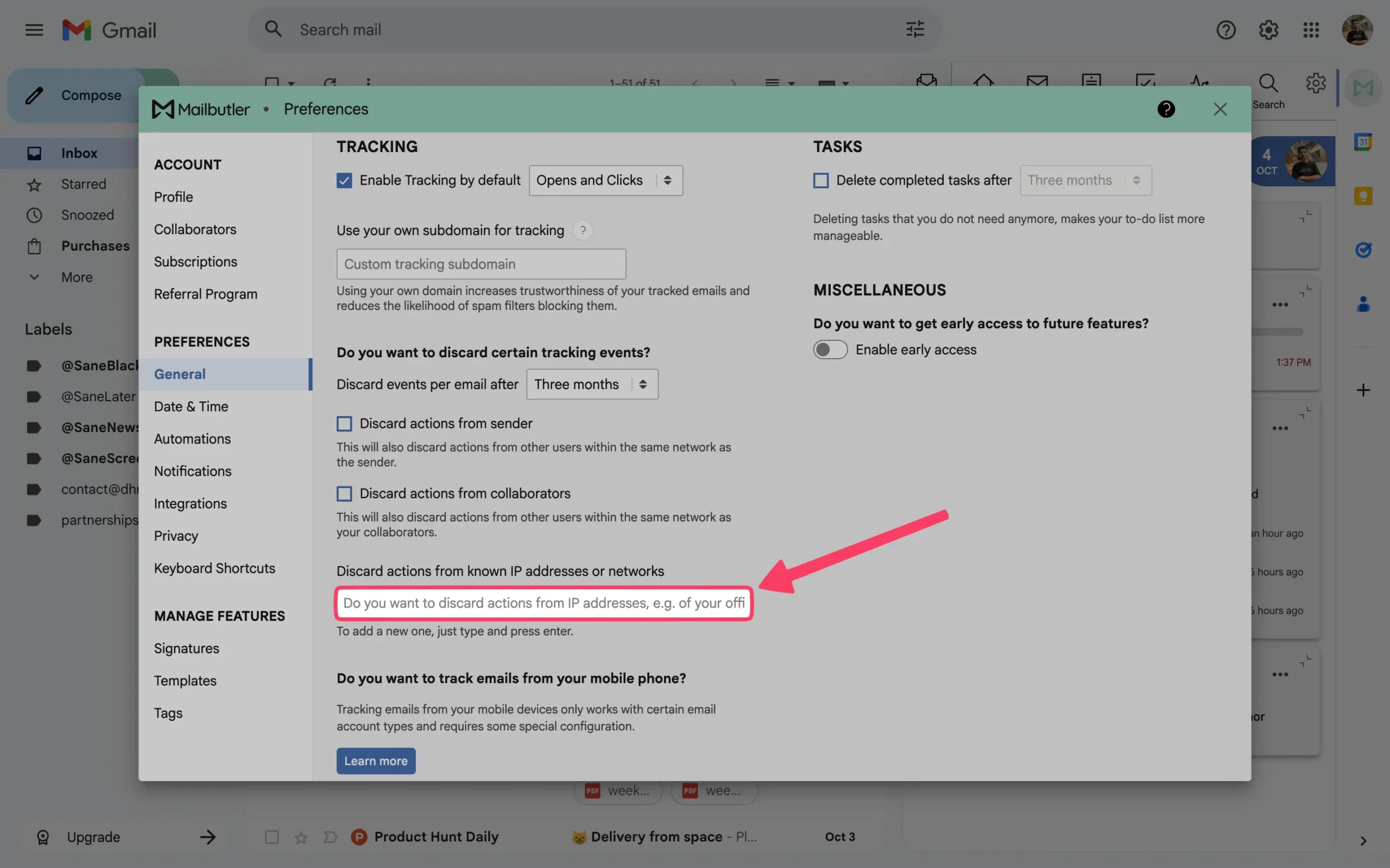Screen dimensions: 1390x868
Task: Open Google apps grid icon
Action: pos(1311,30)
